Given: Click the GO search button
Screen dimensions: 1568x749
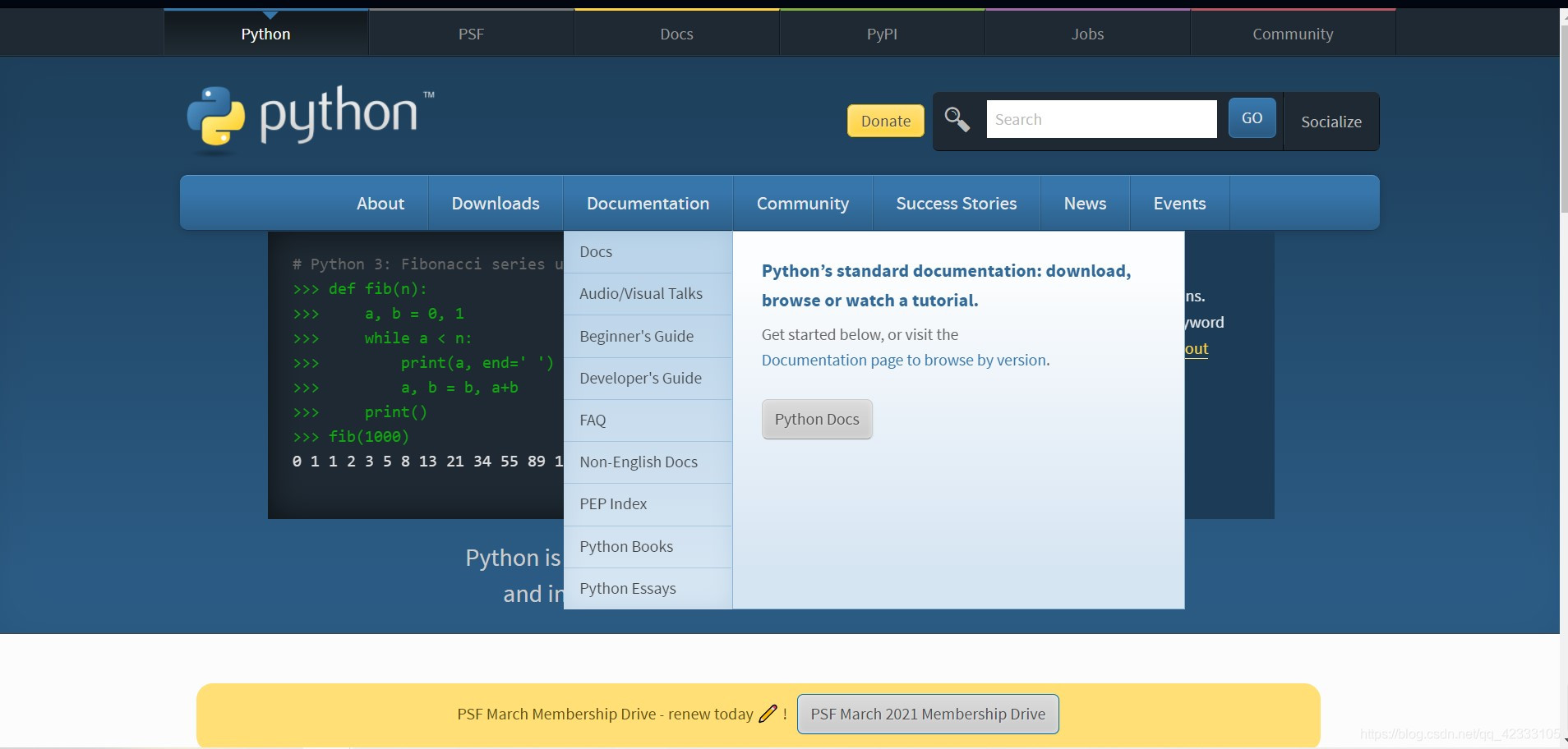Looking at the screenshot, I should pos(1252,118).
